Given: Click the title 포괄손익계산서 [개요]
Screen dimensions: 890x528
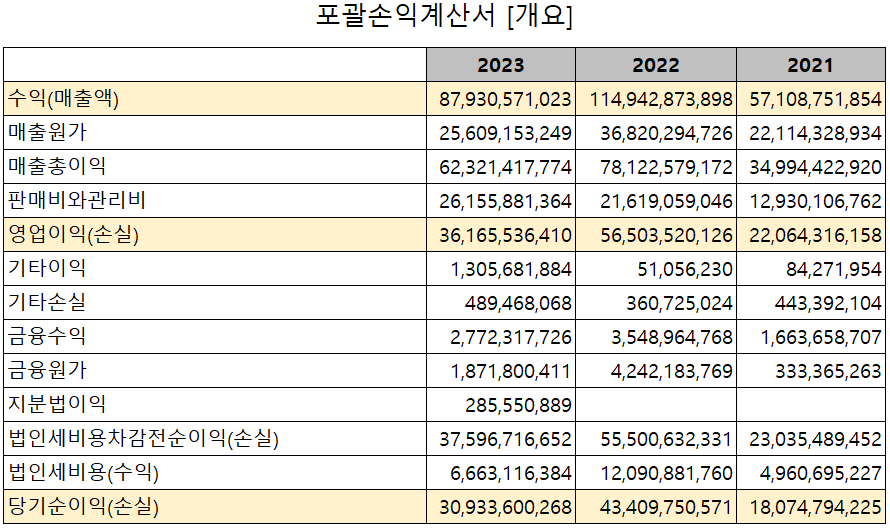Looking at the screenshot, I should [444, 15].
